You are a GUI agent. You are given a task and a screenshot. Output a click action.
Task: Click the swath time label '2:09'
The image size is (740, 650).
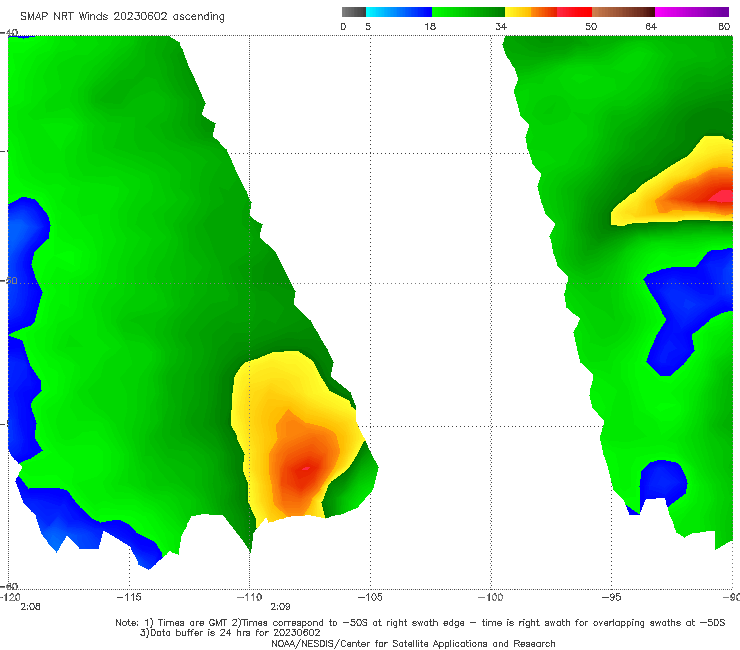[x=280, y=607]
